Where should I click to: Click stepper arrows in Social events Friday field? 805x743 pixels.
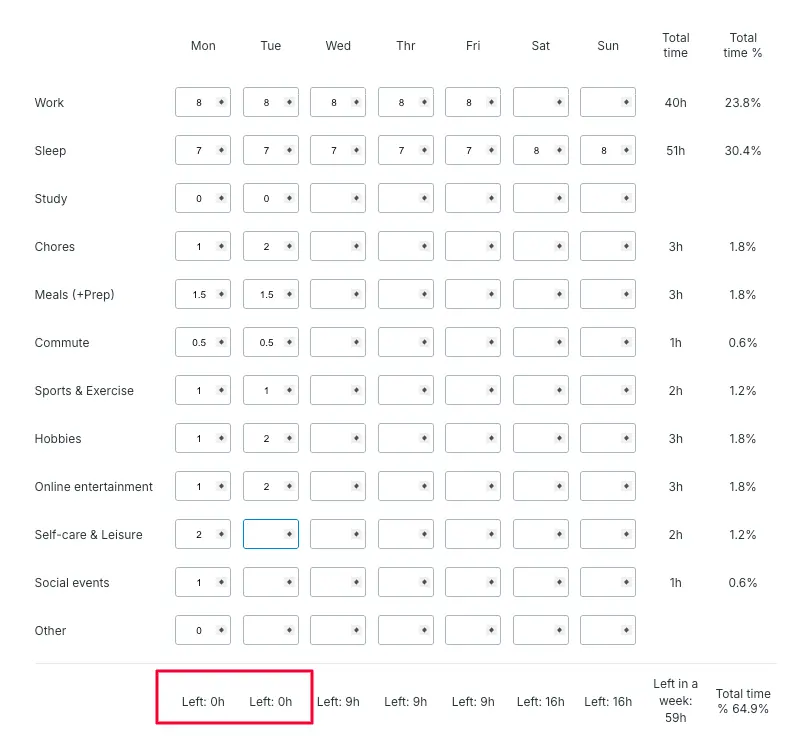click(491, 583)
